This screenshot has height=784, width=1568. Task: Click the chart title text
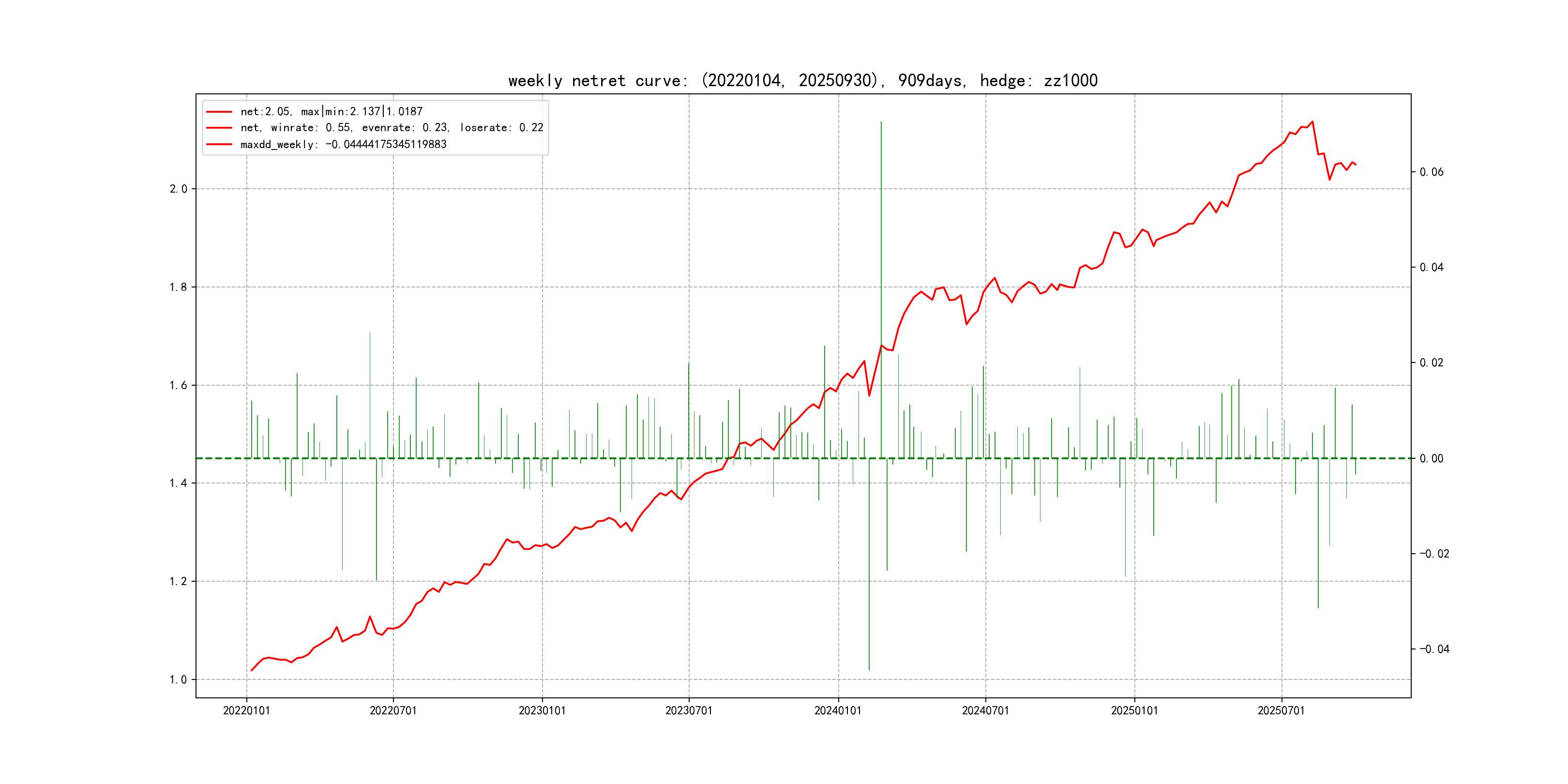[x=802, y=80]
